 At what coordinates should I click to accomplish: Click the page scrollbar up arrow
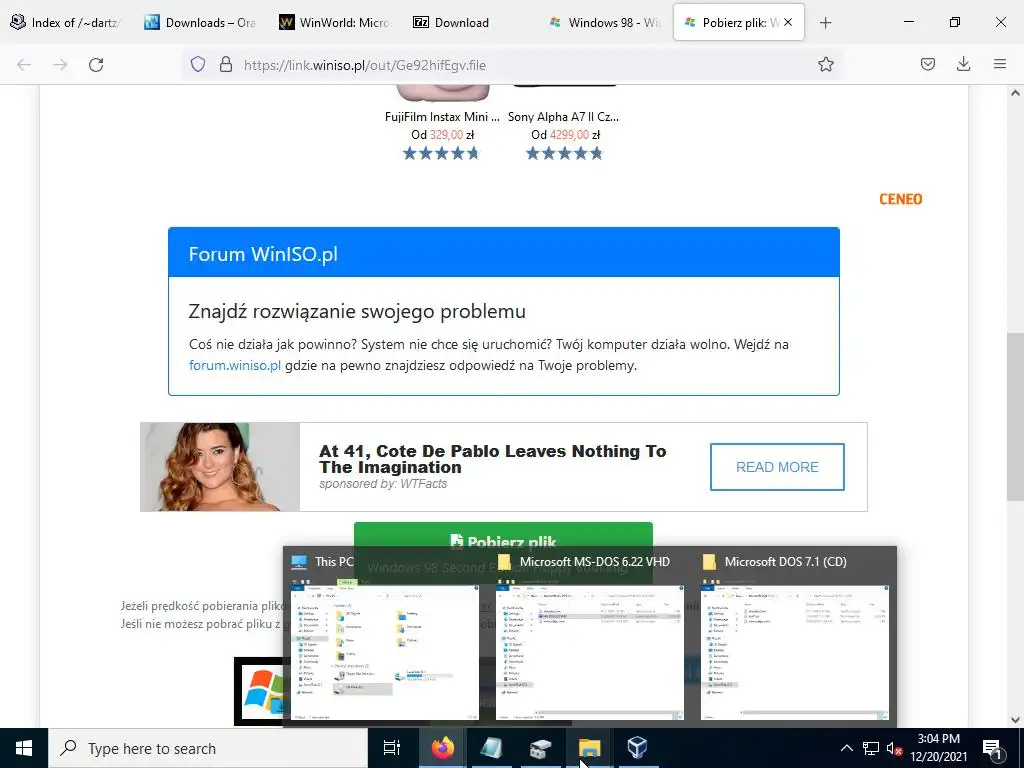1015,93
